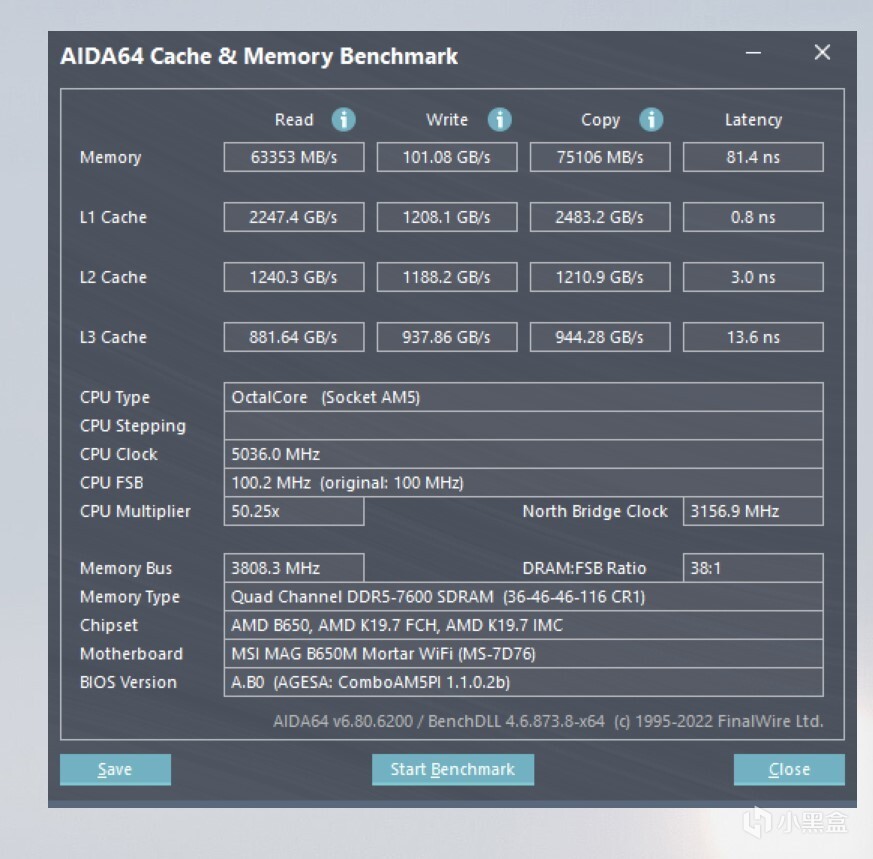Select the North Bridge Clock value
Viewport: 873px width, 859px height.
click(753, 511)
